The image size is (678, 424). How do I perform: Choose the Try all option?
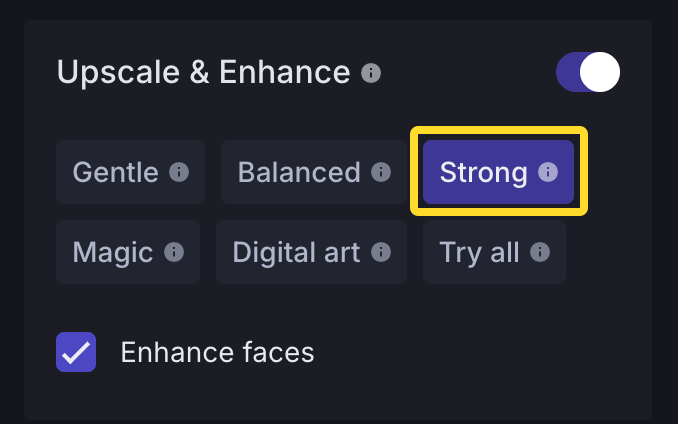click(494, 252)
